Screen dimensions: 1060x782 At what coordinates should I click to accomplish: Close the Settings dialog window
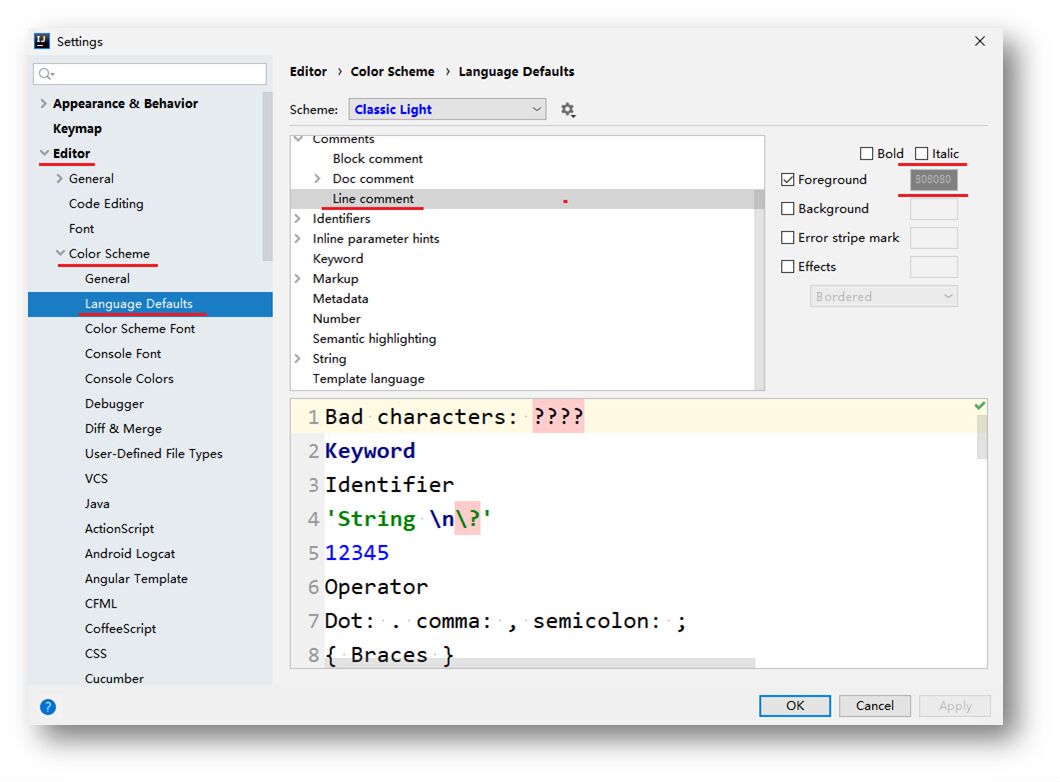click(980, 41)
